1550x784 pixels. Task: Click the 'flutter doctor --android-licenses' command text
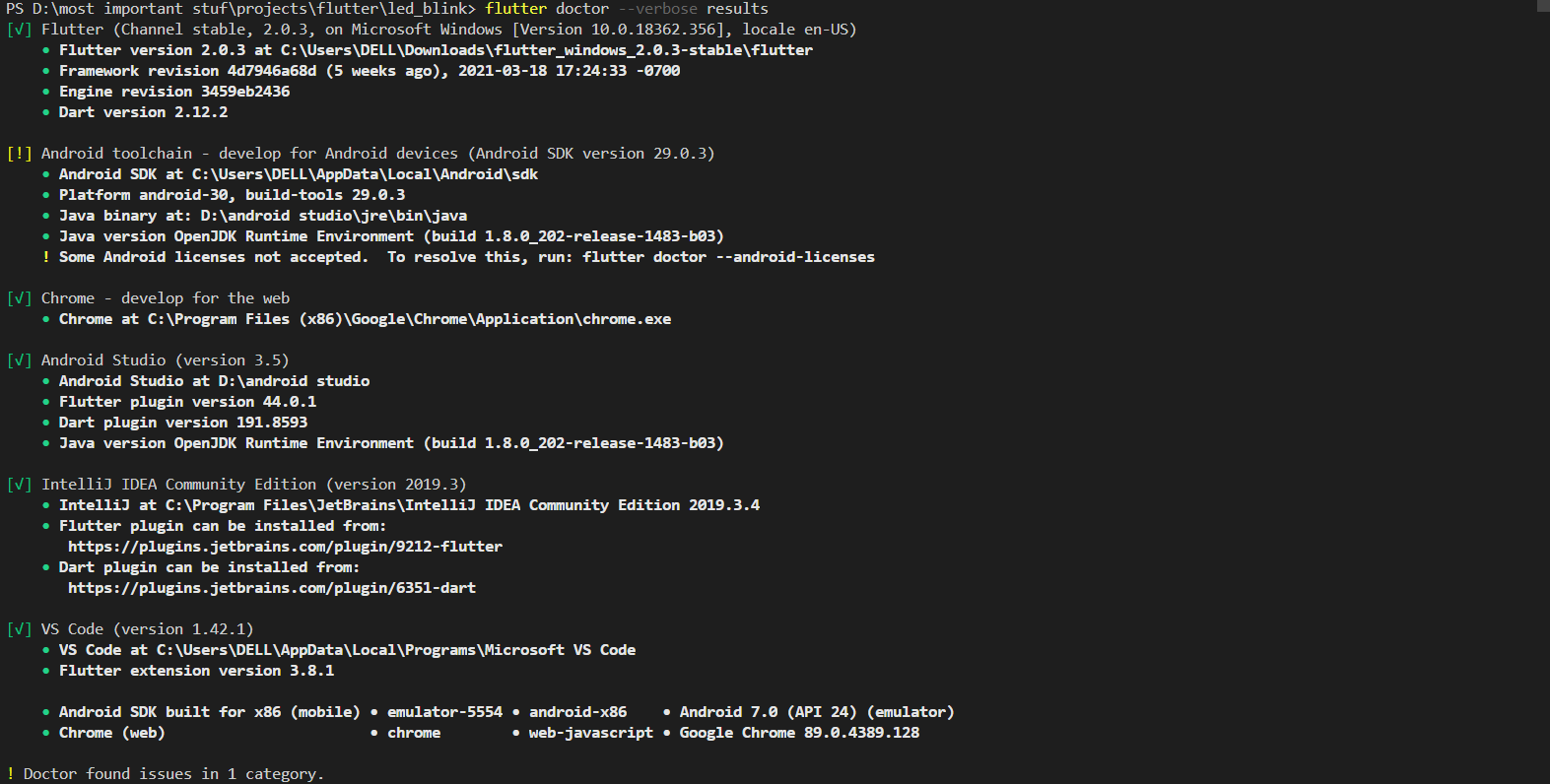728,257
